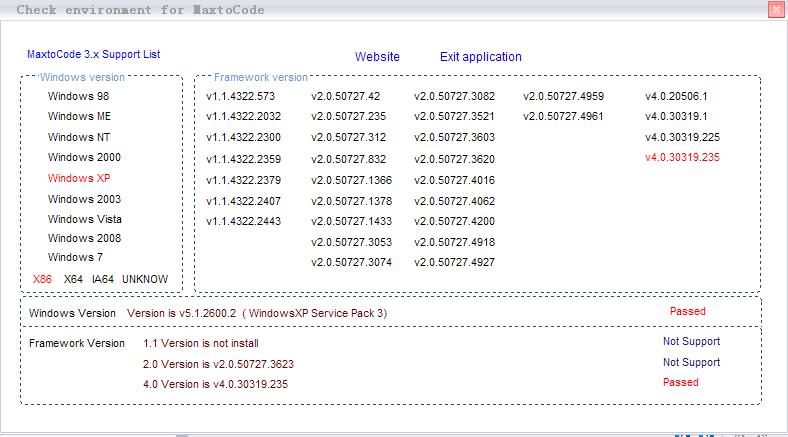Click the IA64 architecture label

pyautogui.click(x=103, y=279)
